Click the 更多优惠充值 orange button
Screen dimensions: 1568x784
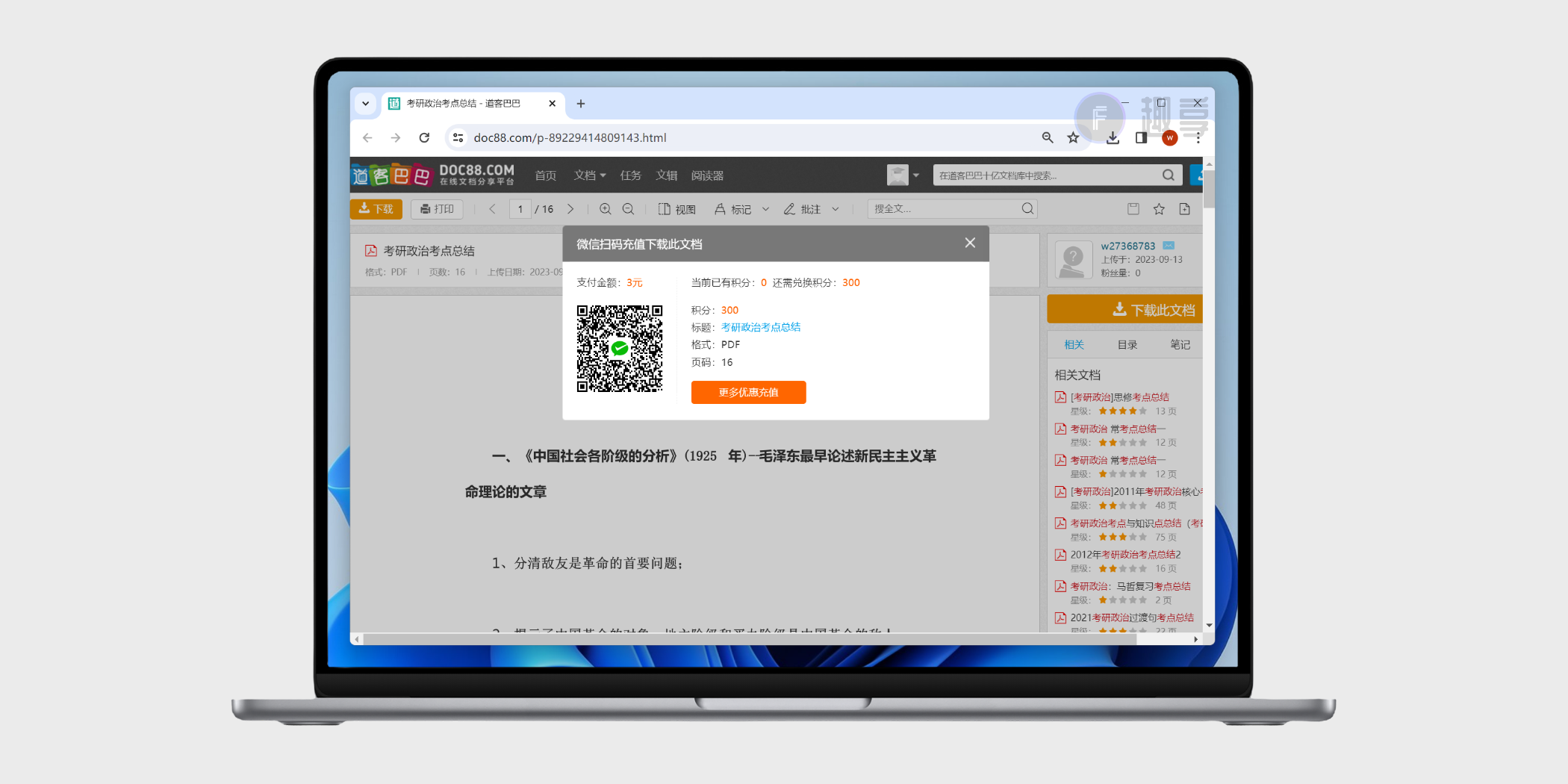pyautogui.click(x=748, y=392)
